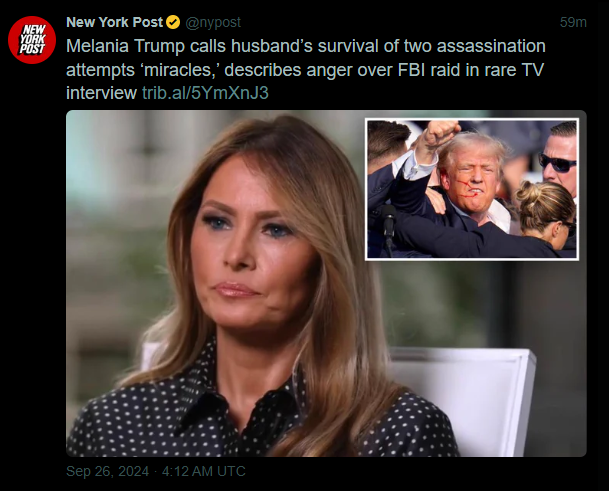This screenshot has width=609, height=491.
Task: Select the word 'miracles' in the tweet text
Action: [178, 70]
